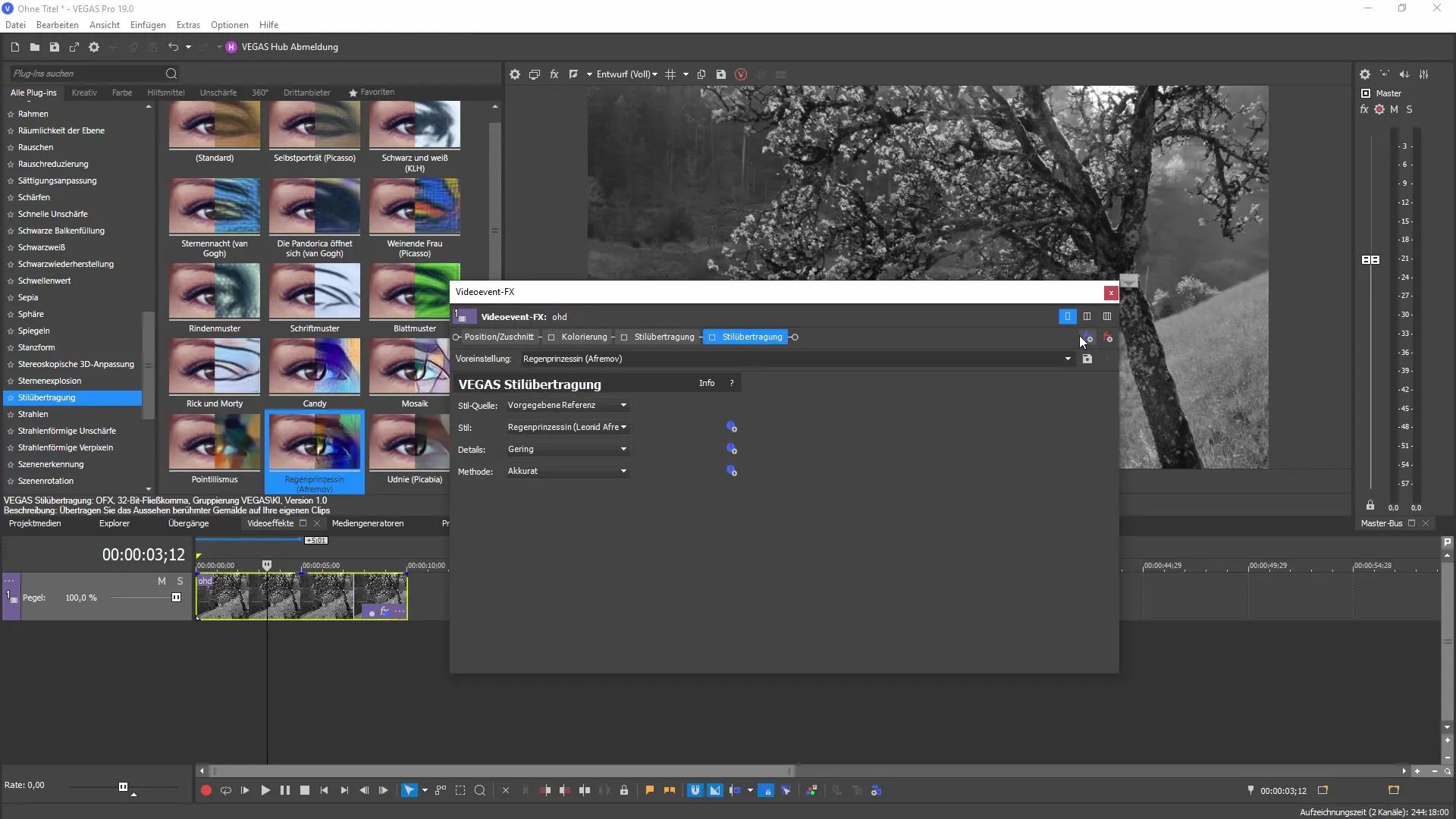Save project with disk icon
The image size is (1456, 819).
54,47
